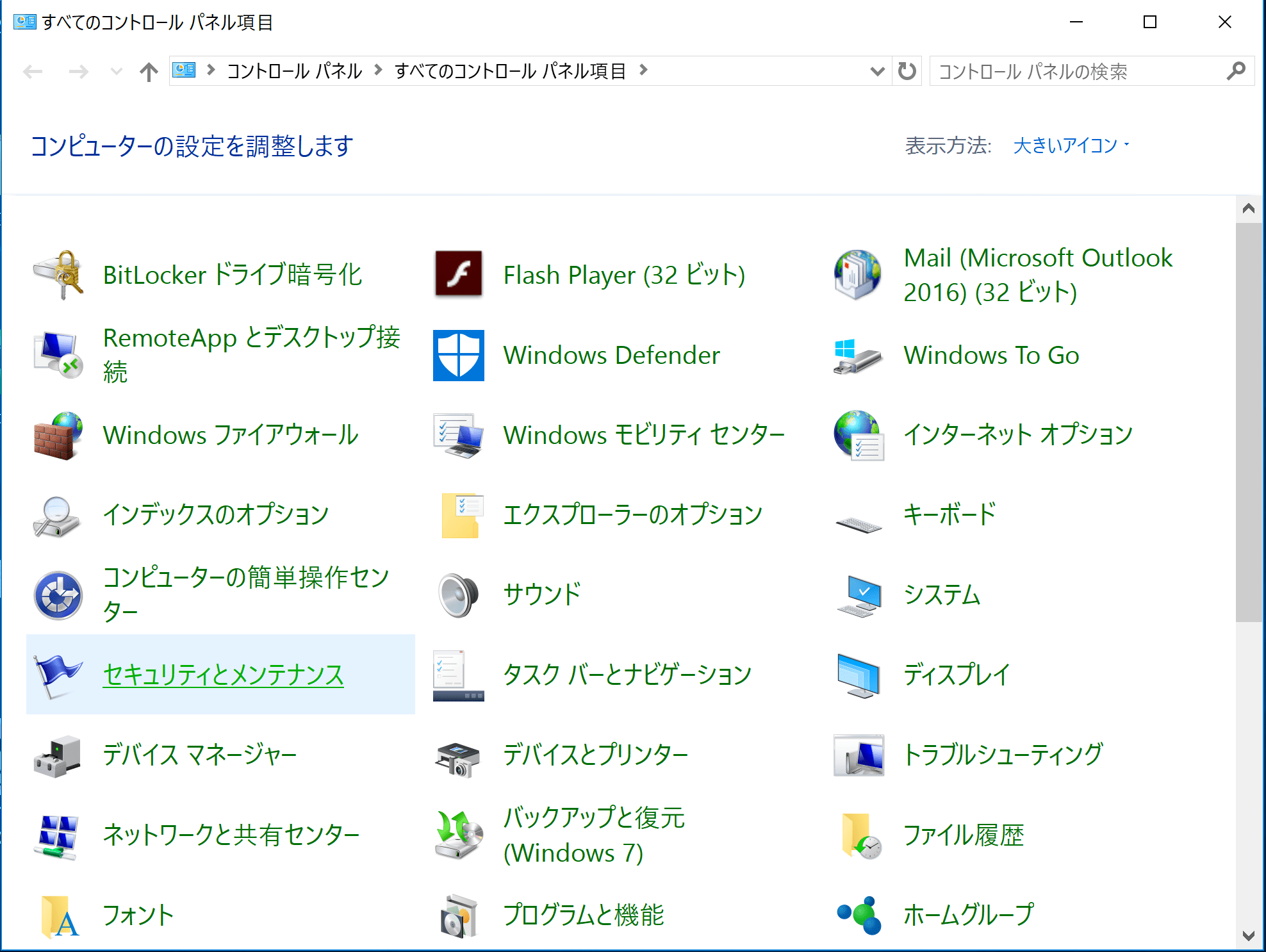
Task: Open the 大きいアイコン view mode dropdown
Action: [x=1071, y=146]
